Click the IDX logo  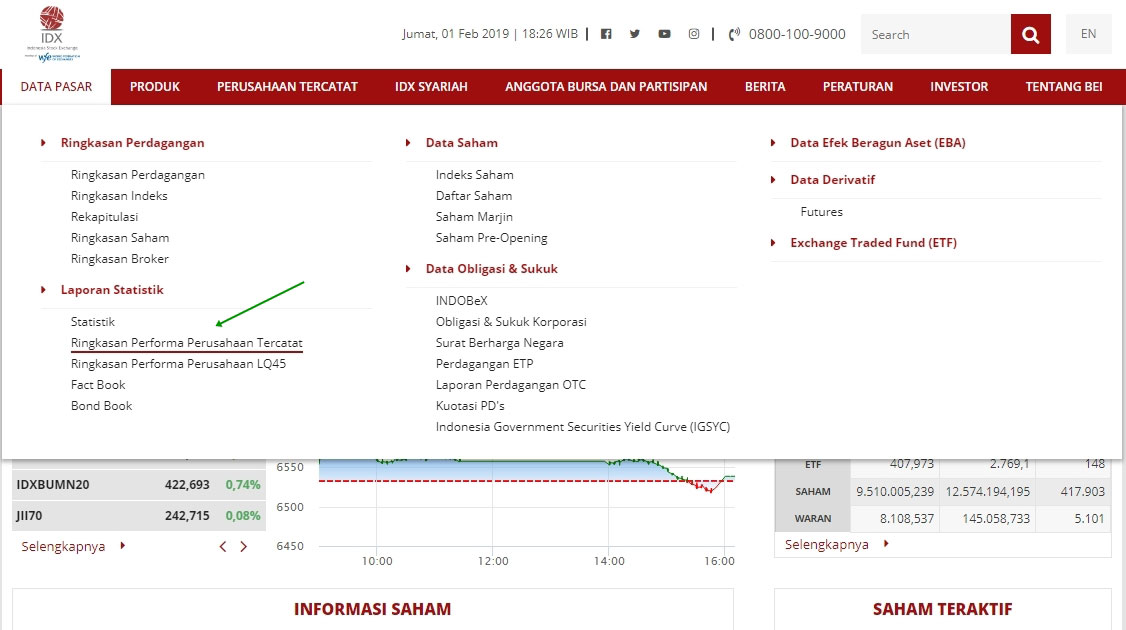(52, 34)
